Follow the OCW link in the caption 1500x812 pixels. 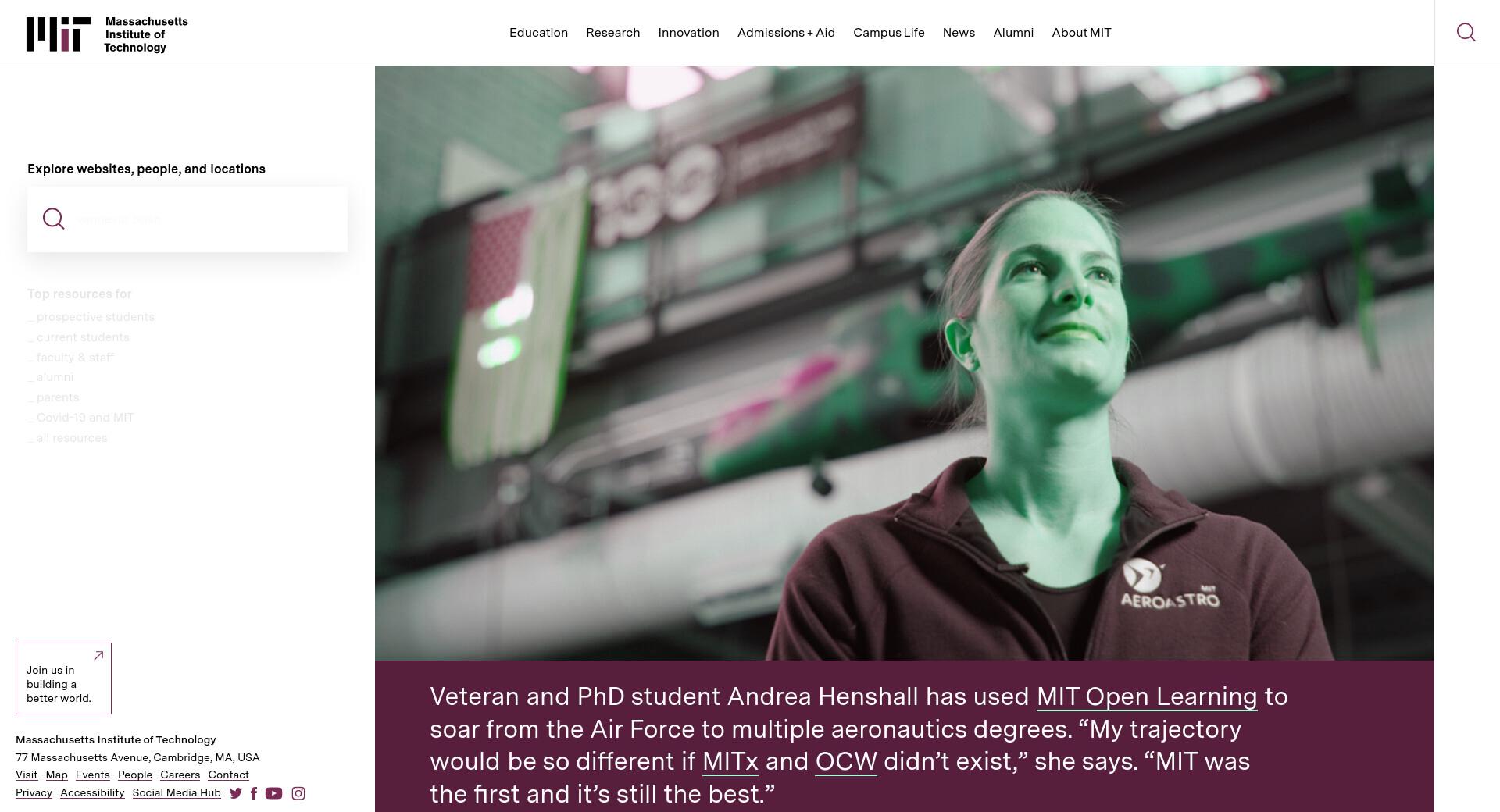(846, 761)
